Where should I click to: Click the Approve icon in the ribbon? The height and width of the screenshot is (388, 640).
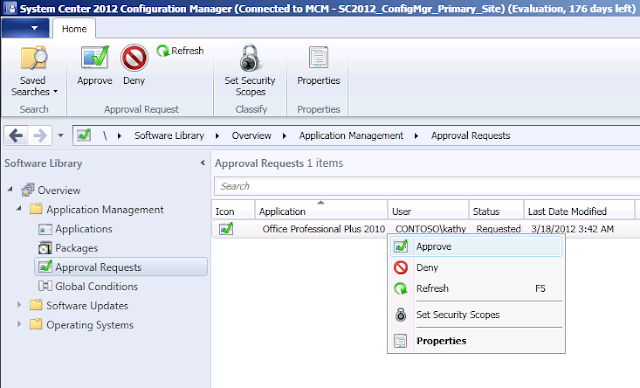[95, 57]
